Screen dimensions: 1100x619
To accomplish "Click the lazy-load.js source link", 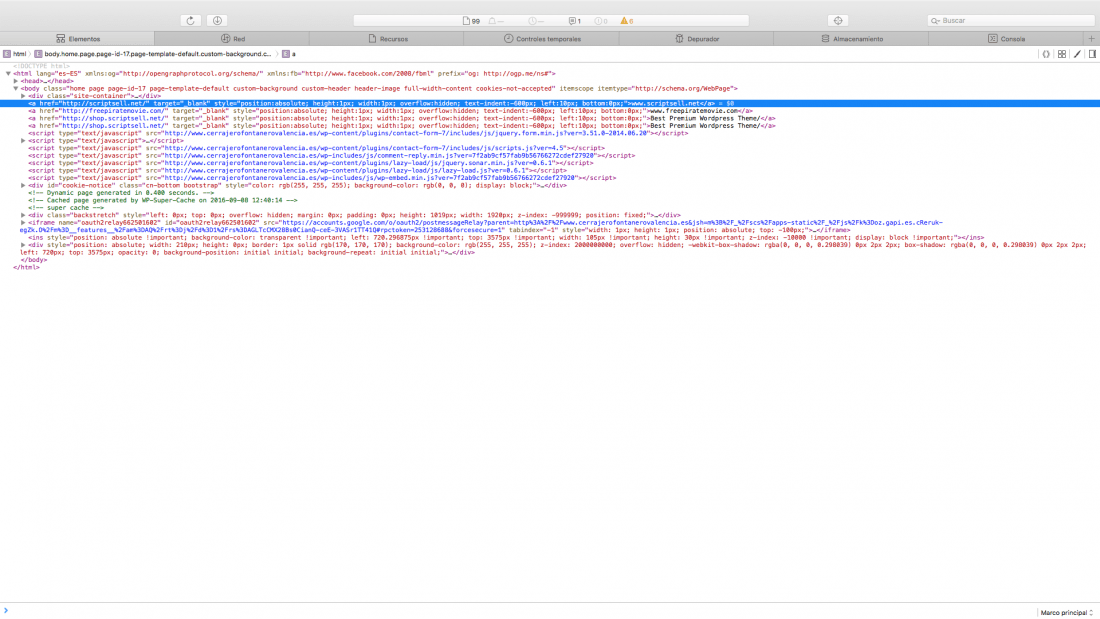I will click(x=346, y=171).
